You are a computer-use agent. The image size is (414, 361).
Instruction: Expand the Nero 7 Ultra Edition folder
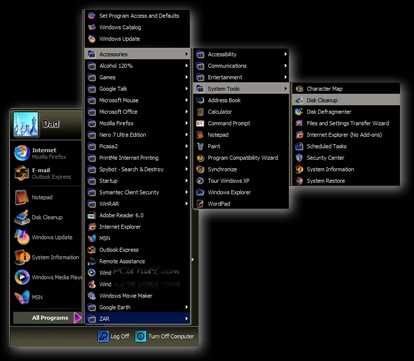(138, 135)
